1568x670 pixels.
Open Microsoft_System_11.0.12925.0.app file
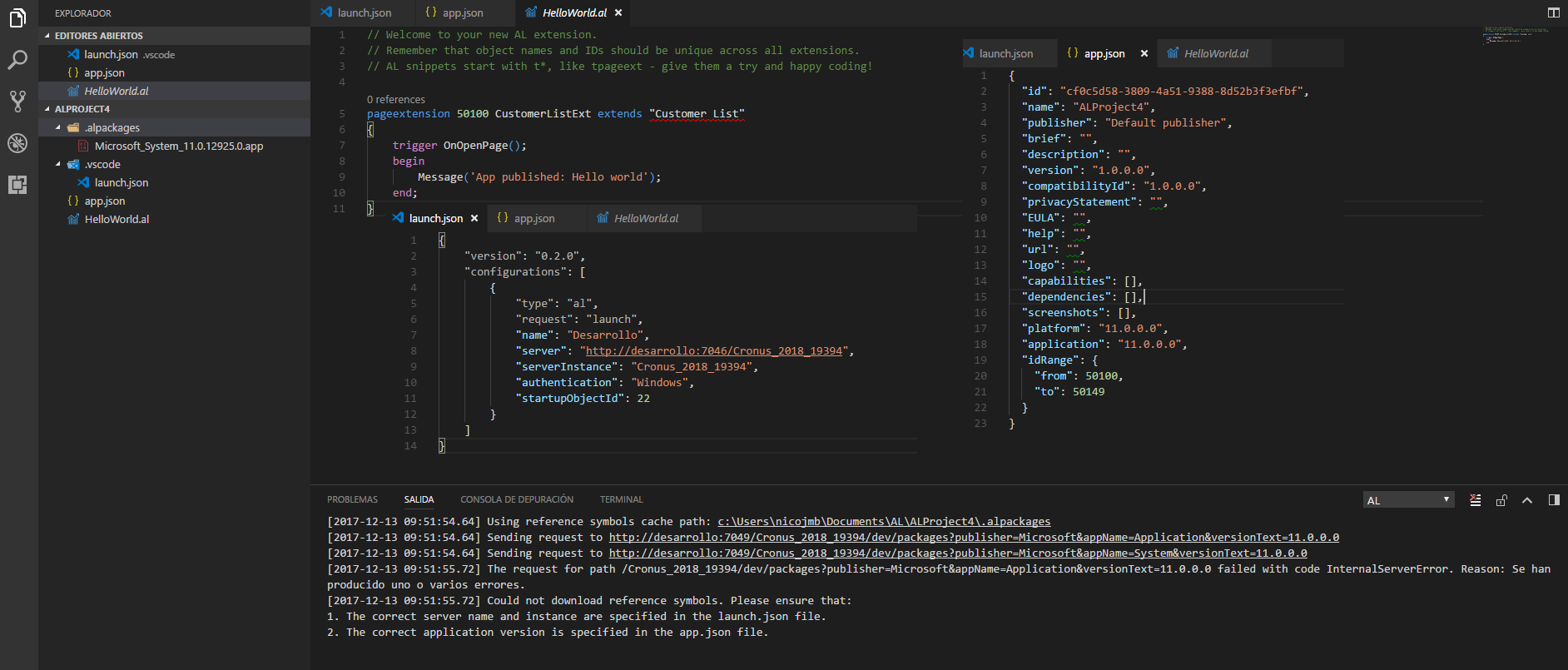[x=174, y=146]
